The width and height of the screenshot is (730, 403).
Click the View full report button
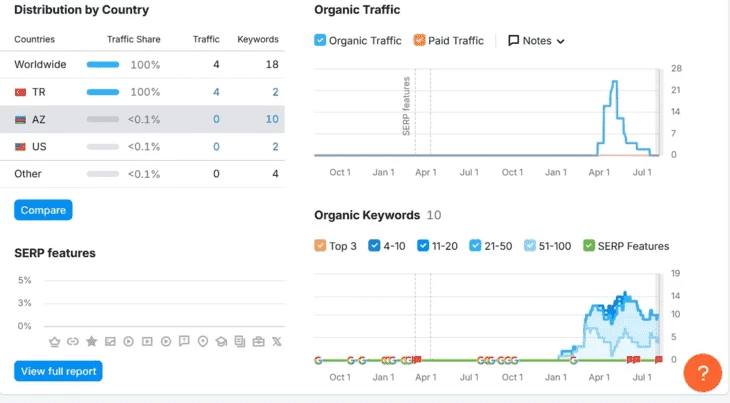tap(58, 371)
